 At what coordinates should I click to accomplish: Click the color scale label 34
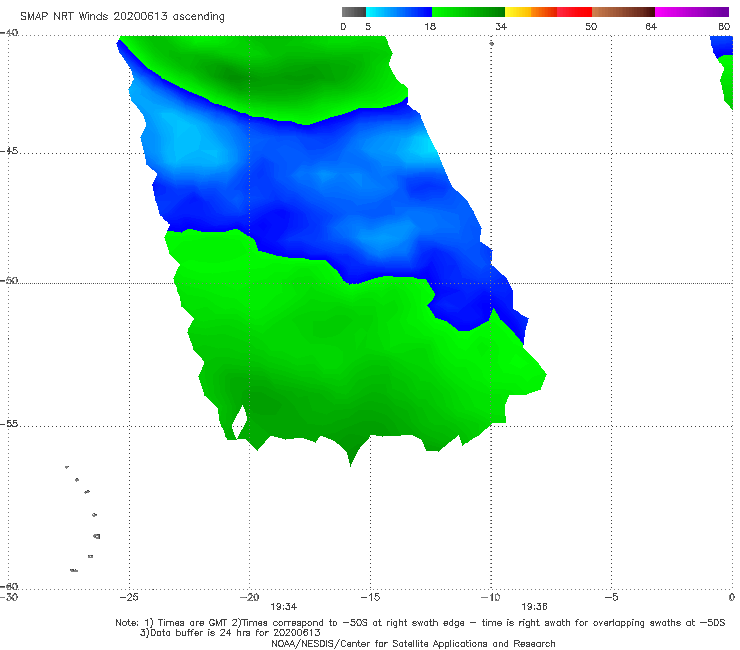[501, 26]
